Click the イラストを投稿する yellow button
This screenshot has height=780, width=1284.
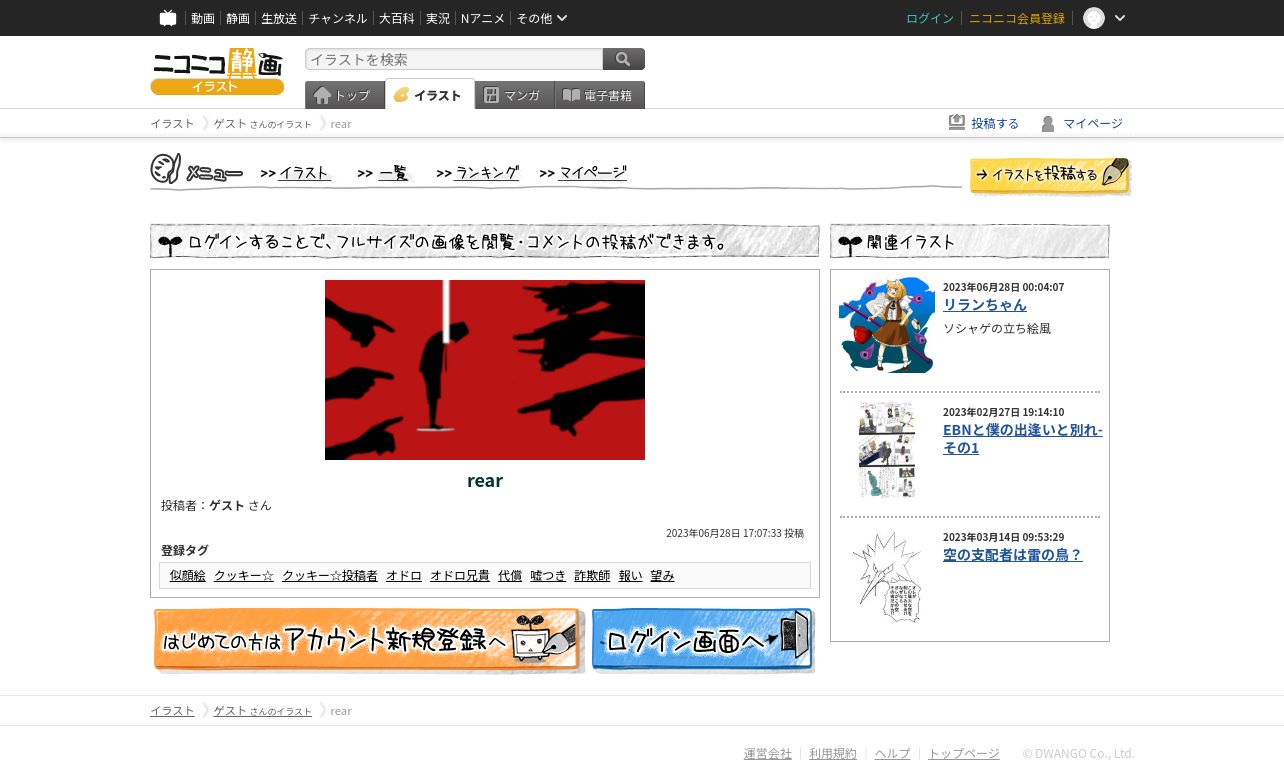point(1050,175)
